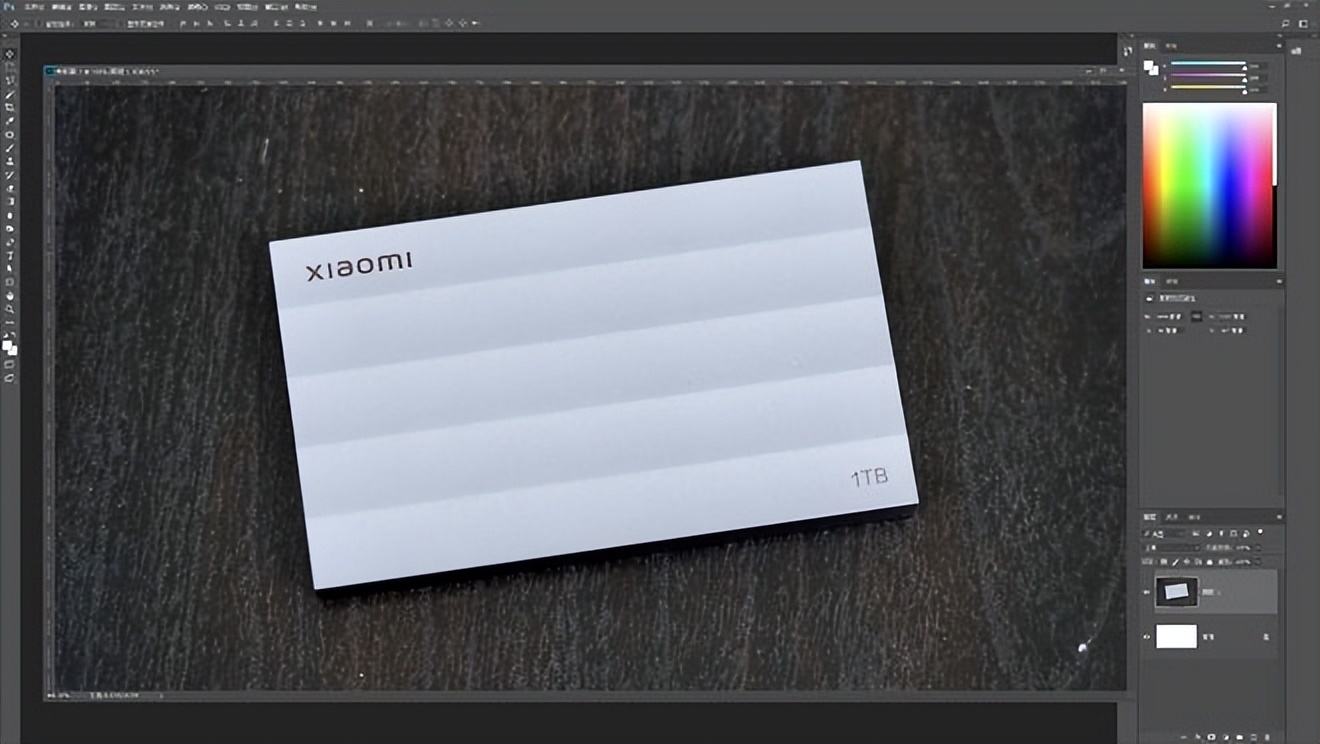Select the Eraser tool
Image resolution: width=1320 pixels, height=744 pixels.
coord(10,188)
